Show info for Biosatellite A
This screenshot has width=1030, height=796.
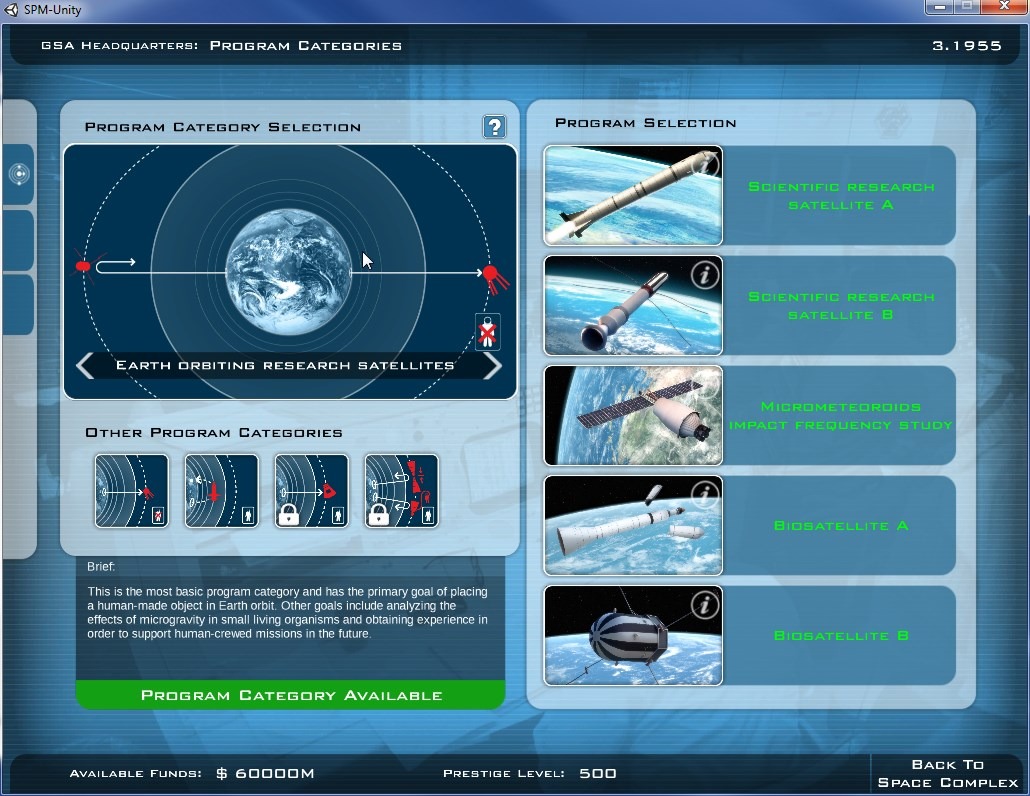click(705, 495)
